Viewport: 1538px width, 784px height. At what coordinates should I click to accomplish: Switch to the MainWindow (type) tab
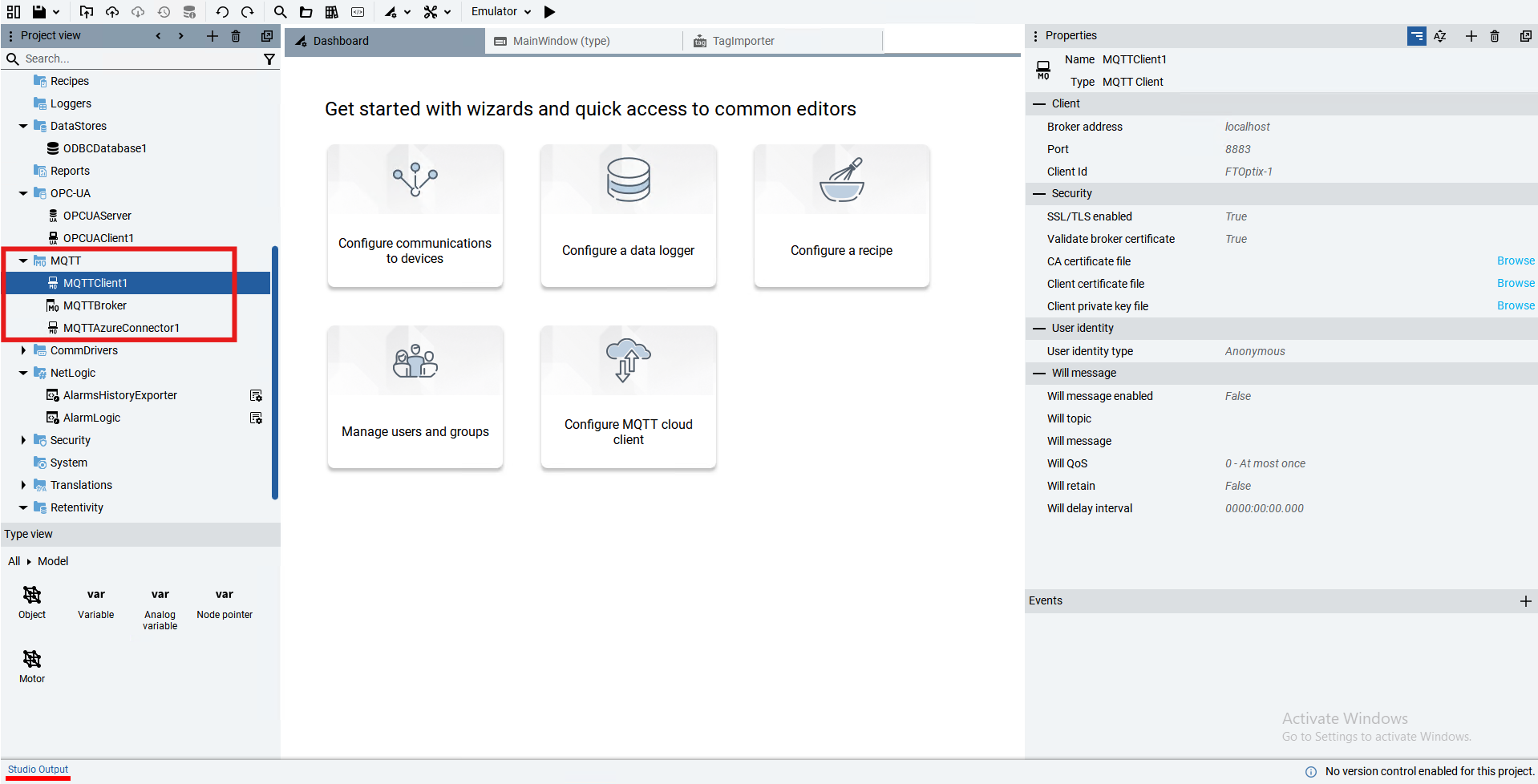[x=584, y=41]
